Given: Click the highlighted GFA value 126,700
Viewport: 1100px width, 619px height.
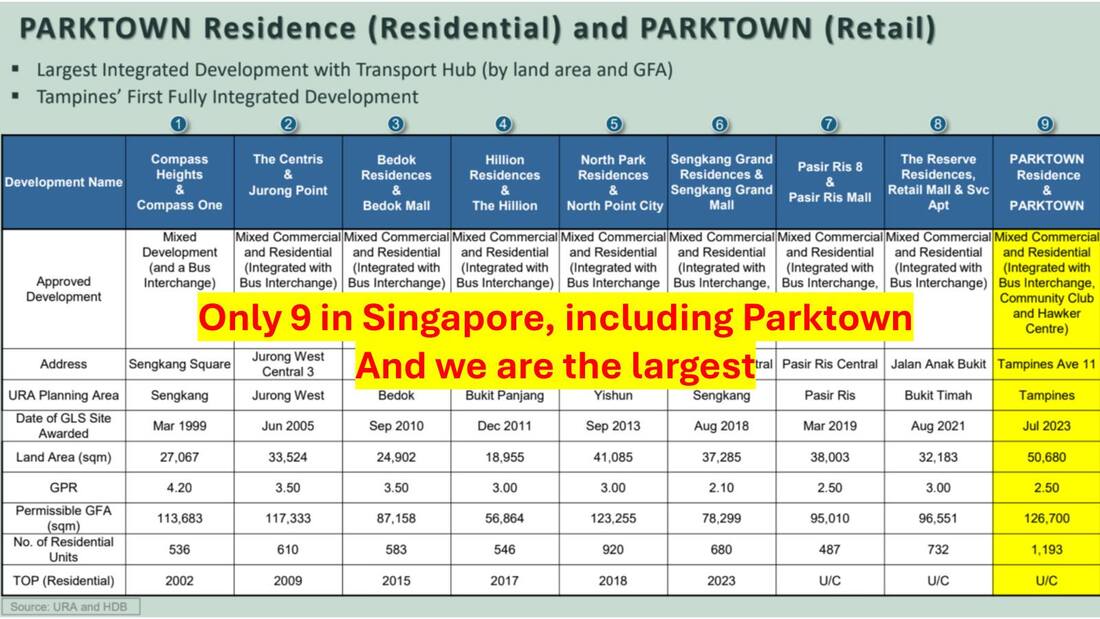Looking at the screenshot, I should [1047, 519].
